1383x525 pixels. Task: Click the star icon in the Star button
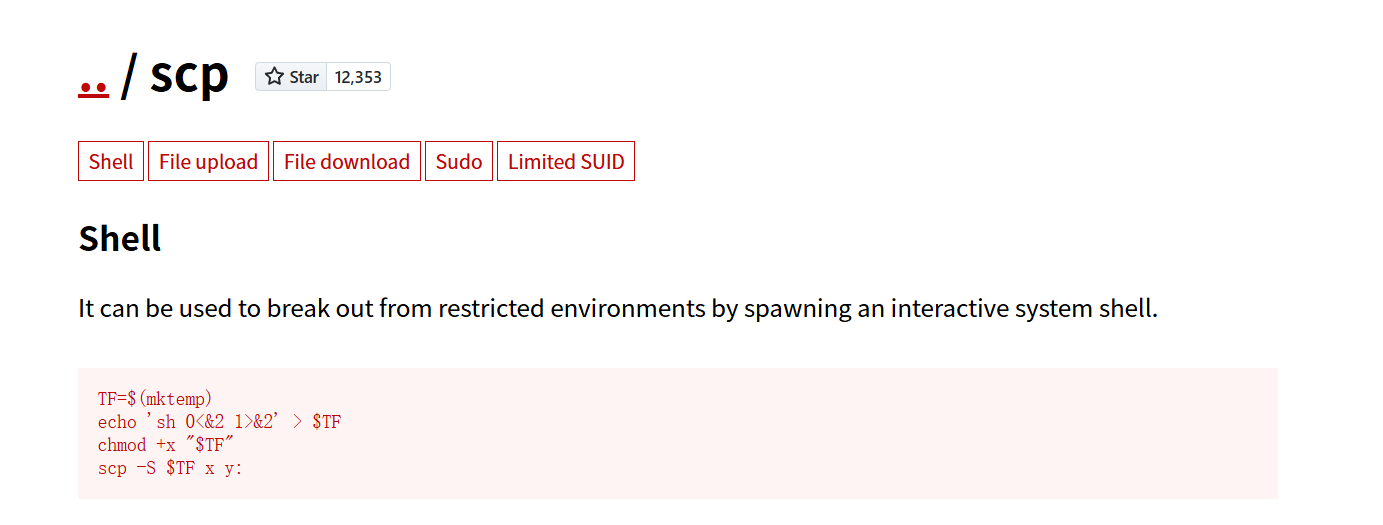point(275,77)
